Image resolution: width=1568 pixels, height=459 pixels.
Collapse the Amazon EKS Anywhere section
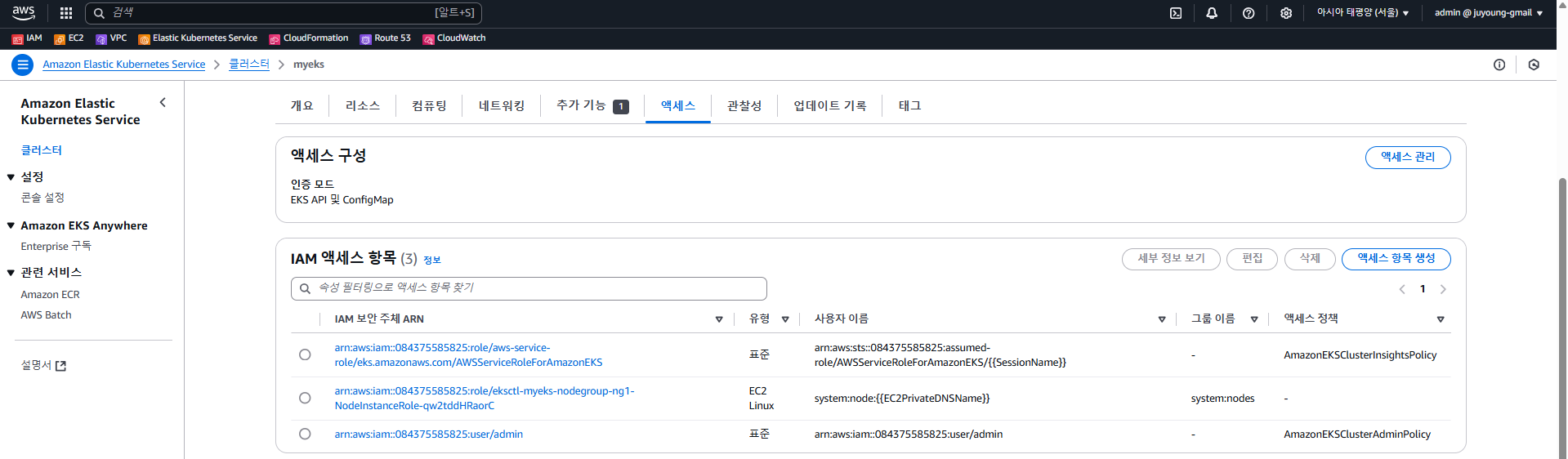click(11, 225)
